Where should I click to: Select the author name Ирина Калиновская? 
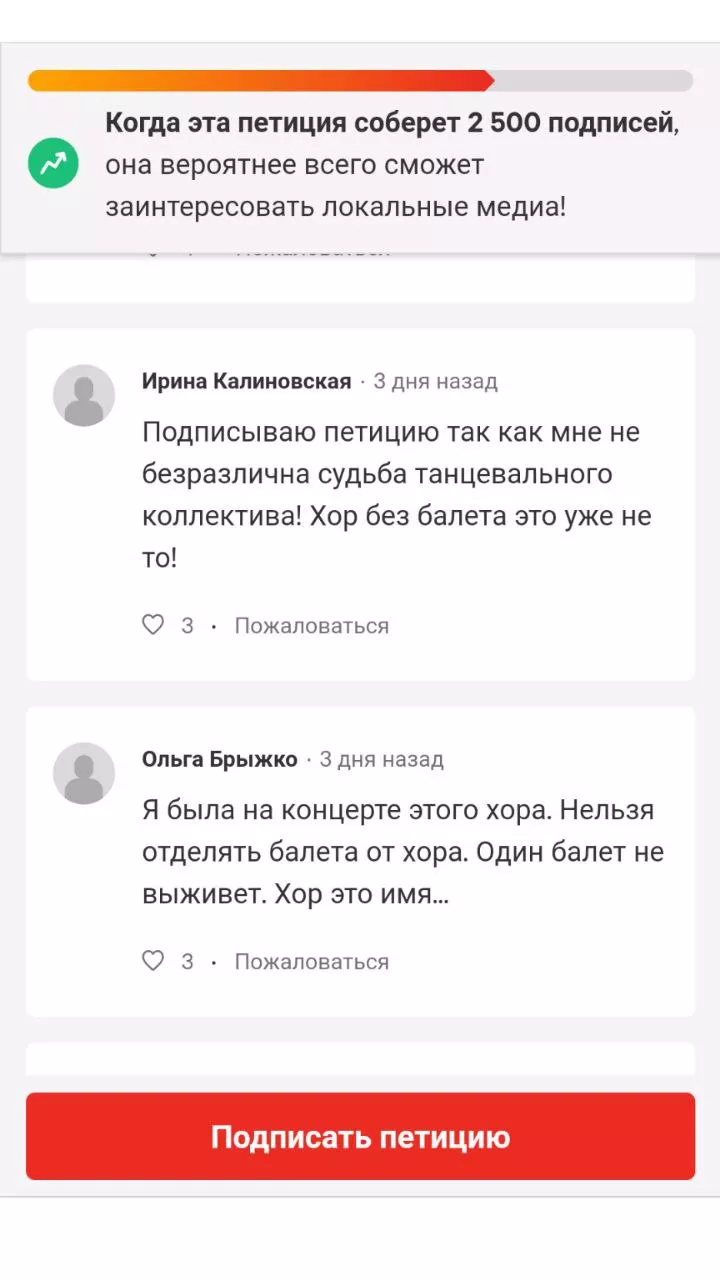pos(246,381)
